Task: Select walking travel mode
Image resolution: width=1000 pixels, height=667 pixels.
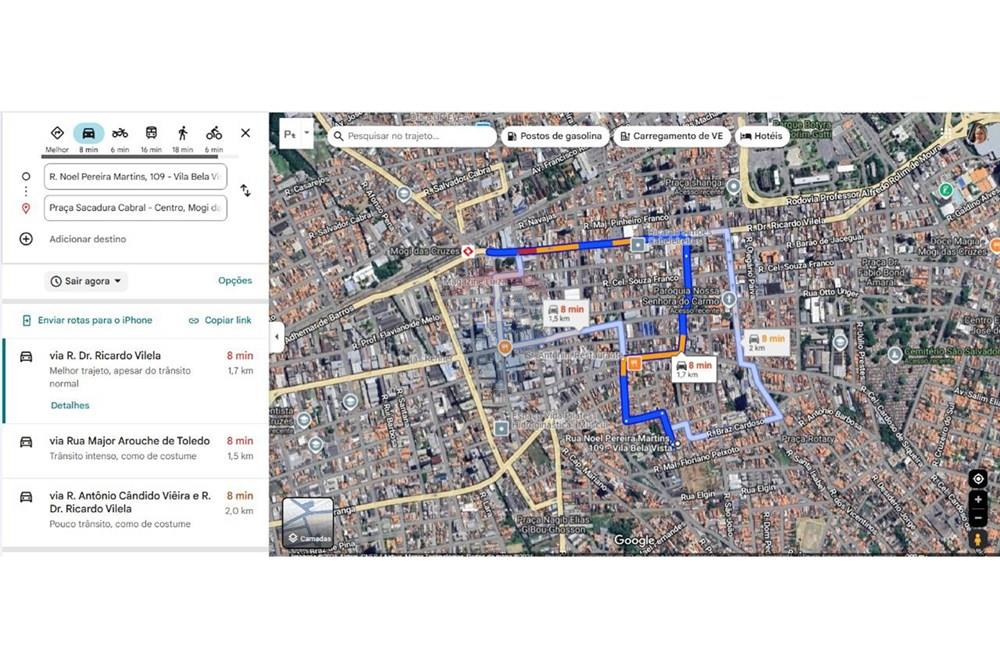Action: pos(182,134)
